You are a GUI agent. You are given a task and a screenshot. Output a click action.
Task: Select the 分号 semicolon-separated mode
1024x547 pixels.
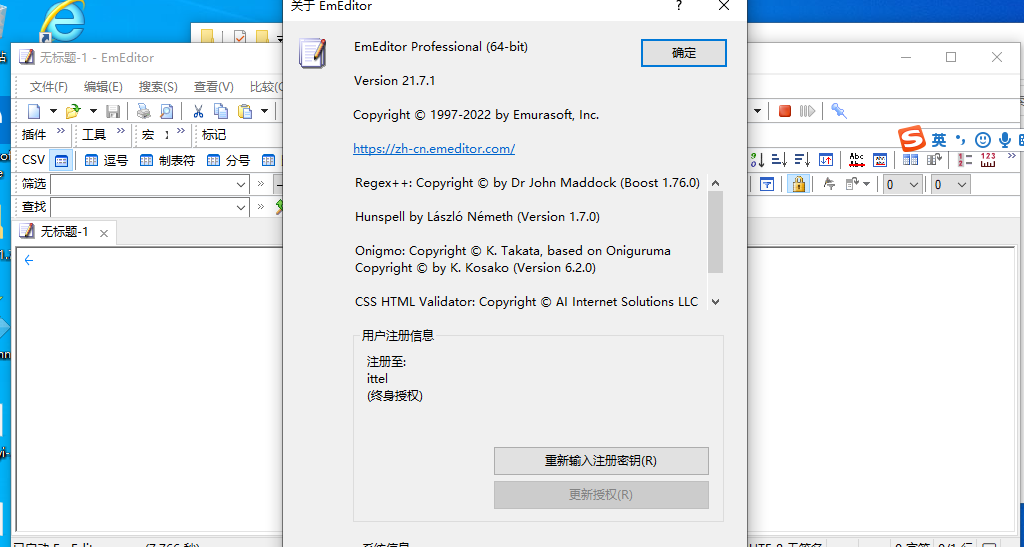point(229,161)
